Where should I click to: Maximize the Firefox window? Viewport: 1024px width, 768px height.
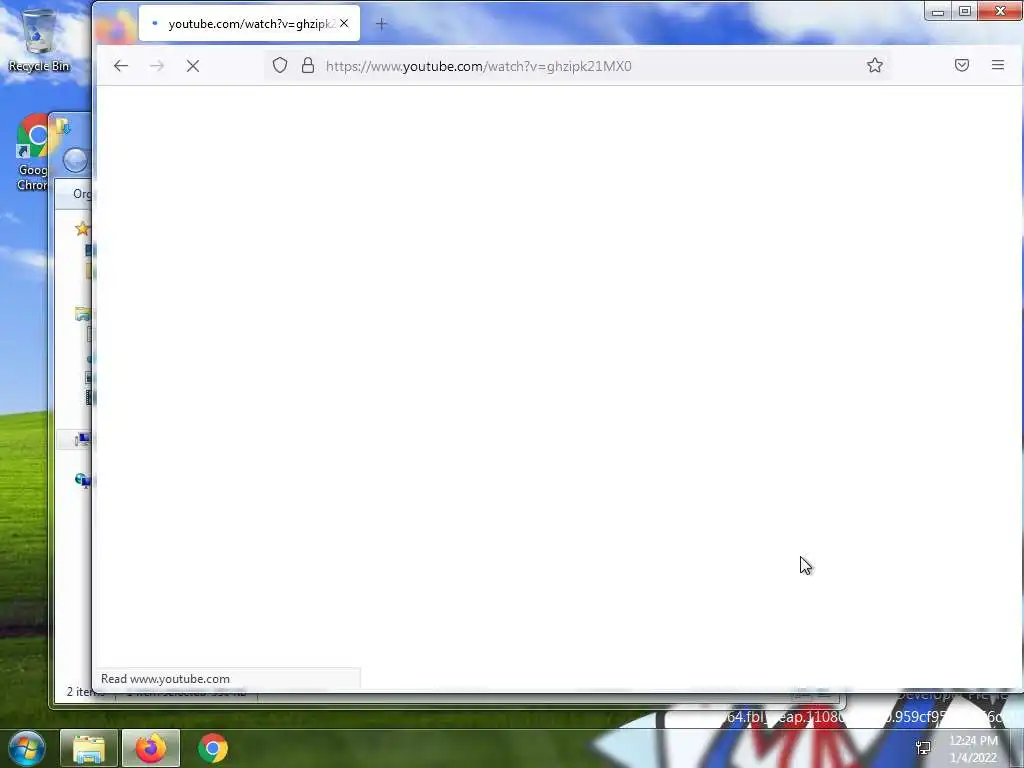(x=965, y=11)
